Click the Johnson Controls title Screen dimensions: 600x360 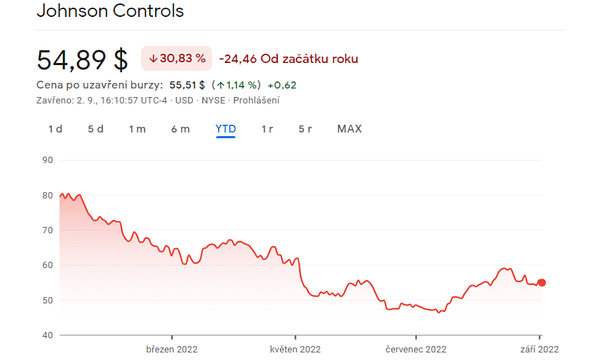[x=110, y=11]
